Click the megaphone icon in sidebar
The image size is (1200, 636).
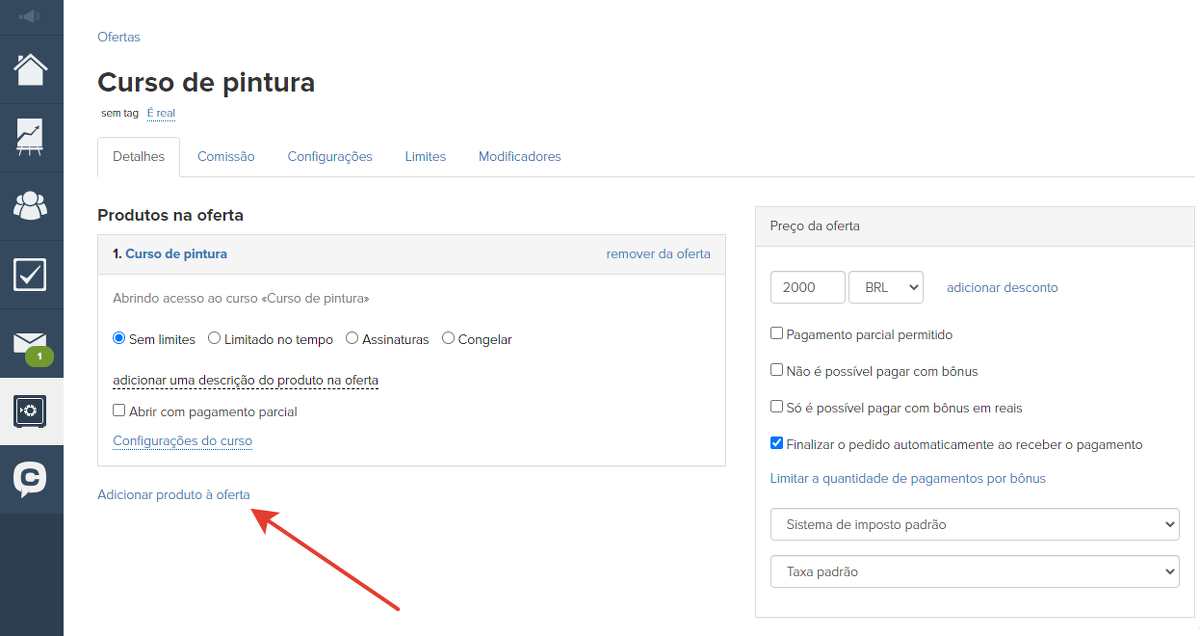point(30,16)
